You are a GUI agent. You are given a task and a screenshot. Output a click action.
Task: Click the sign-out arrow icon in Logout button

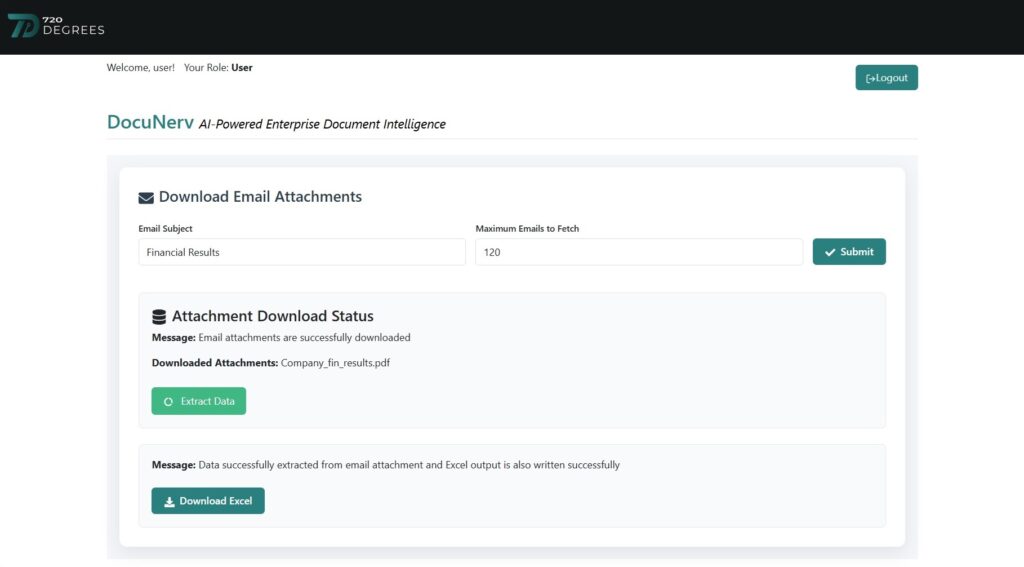point(870,78)
